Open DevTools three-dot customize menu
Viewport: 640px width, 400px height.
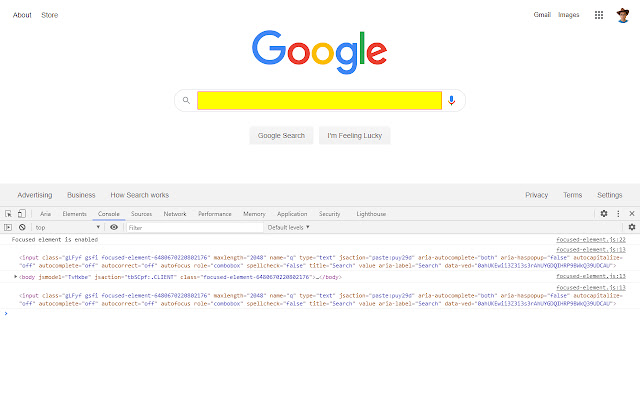(618, 213)
